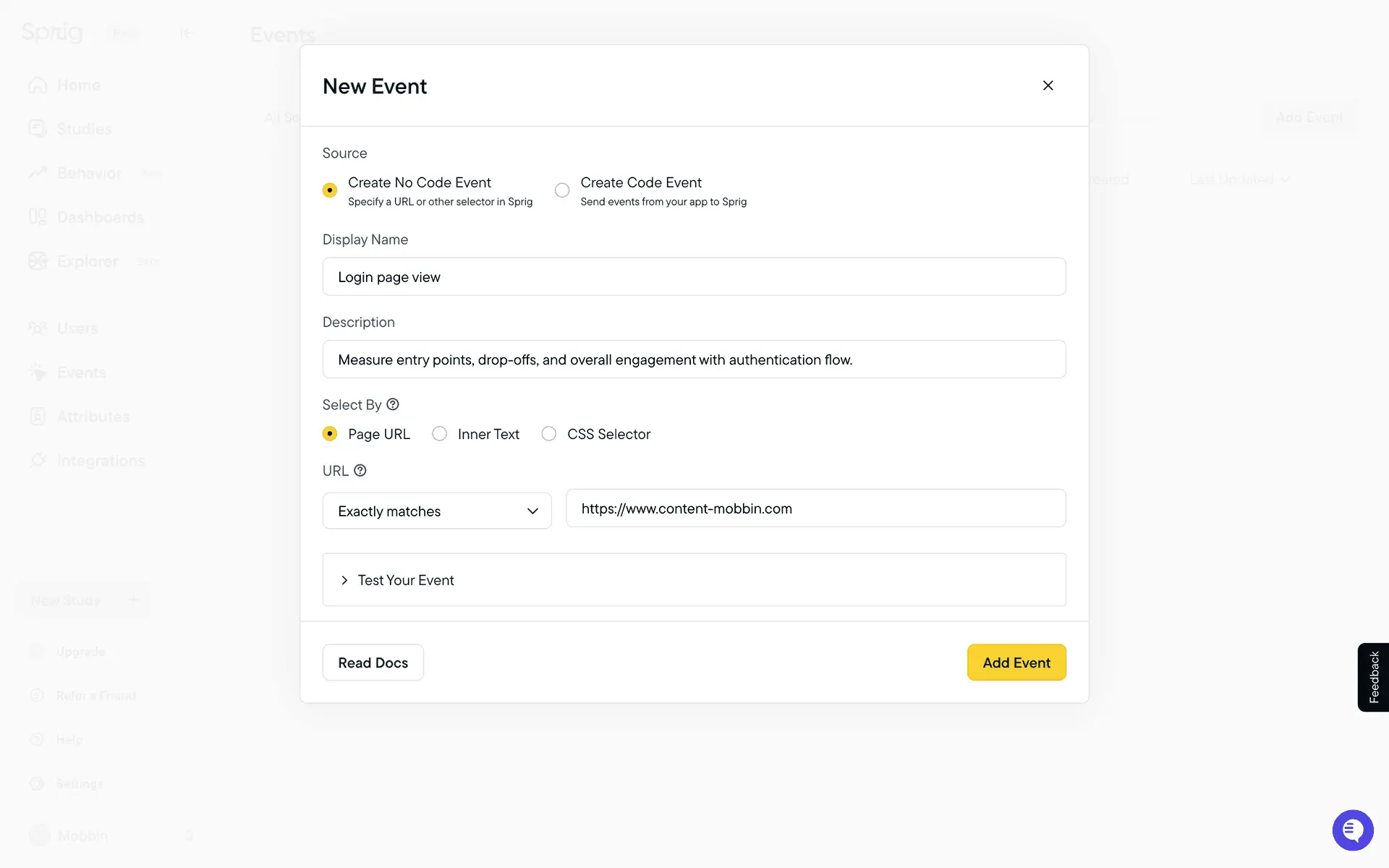Choose the Inner Text radio button
Image resolution: width=1389 pixels, height=868 pixels.
pyautogui.click(x=439, y=434)
